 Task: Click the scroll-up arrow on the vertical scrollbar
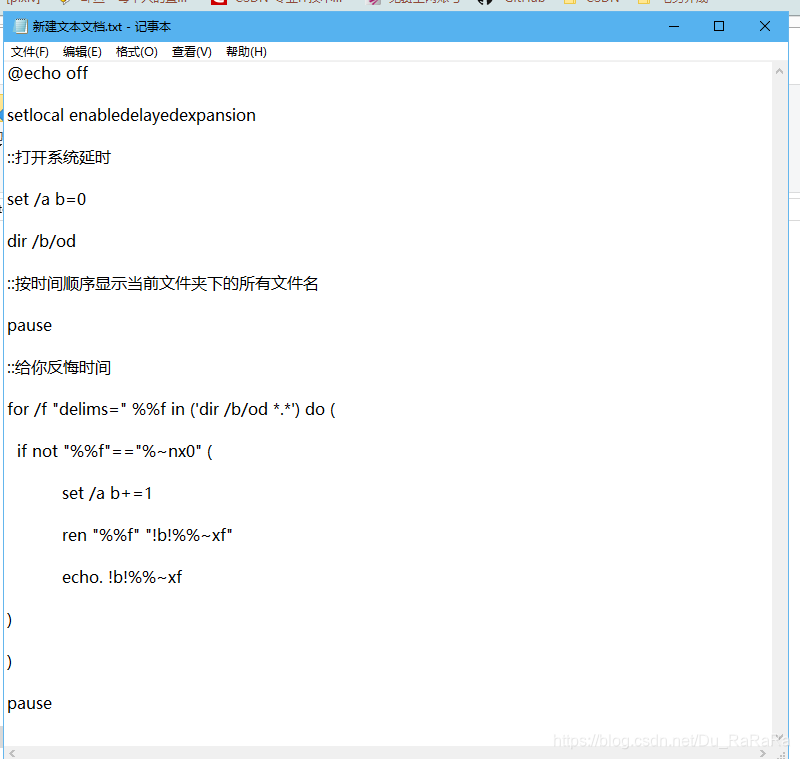point(780,71)
